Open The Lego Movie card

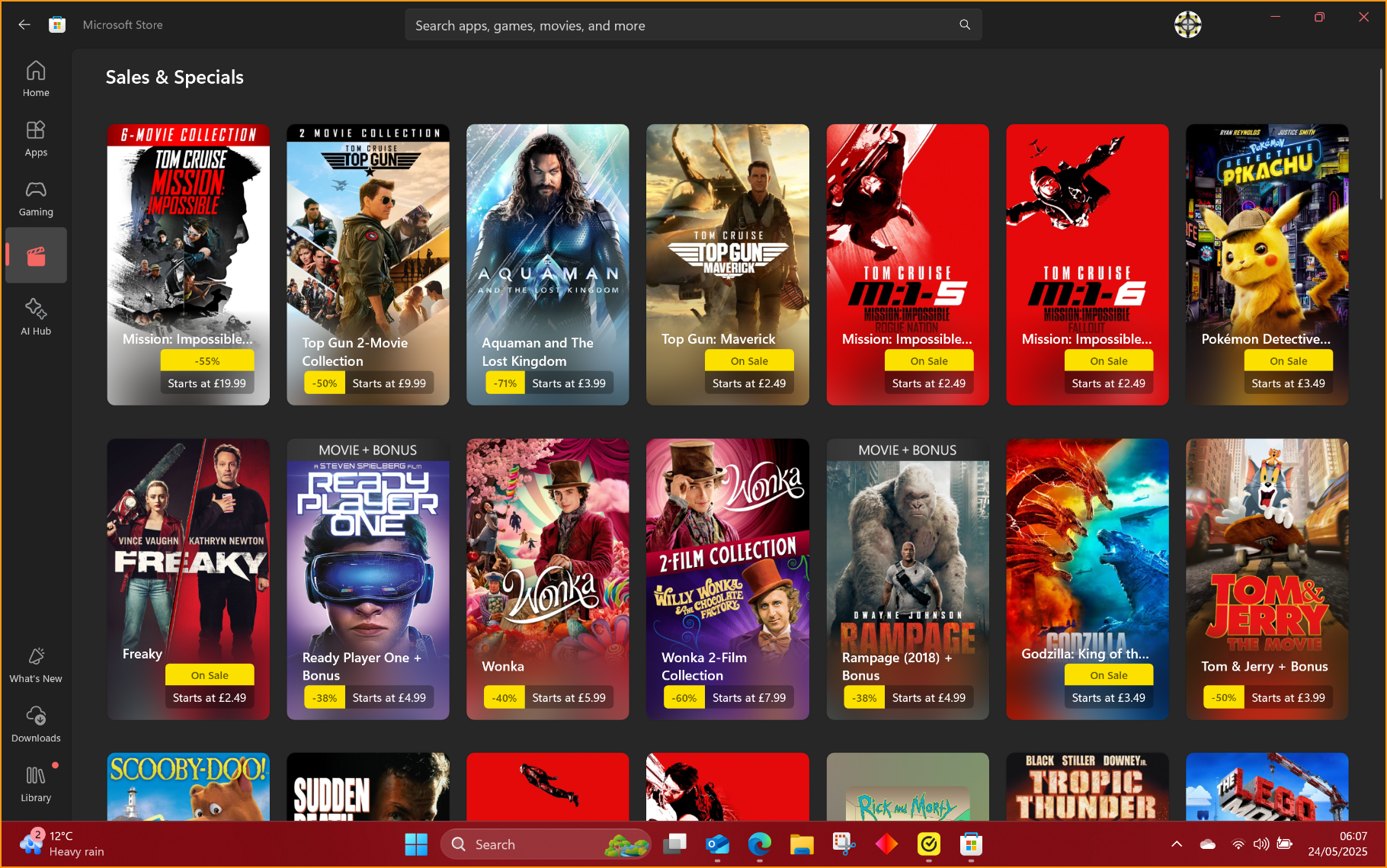(1267, 786)
